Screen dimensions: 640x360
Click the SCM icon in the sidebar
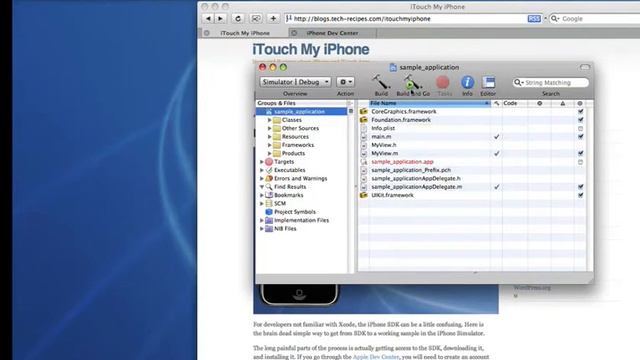(x=269, y=203)
